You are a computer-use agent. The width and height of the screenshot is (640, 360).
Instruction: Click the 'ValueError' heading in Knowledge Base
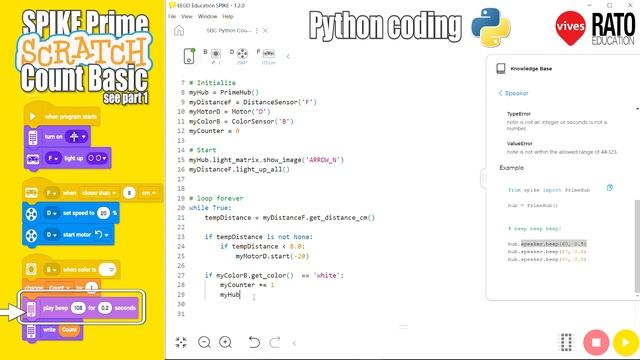tap(520, 143)
